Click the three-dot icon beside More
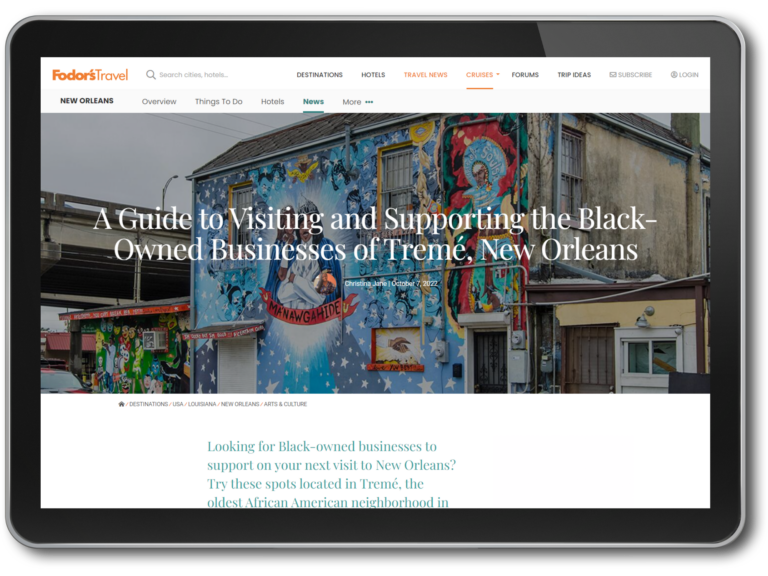The width and height of the screenshot is (768, 576). click(369, 102)
